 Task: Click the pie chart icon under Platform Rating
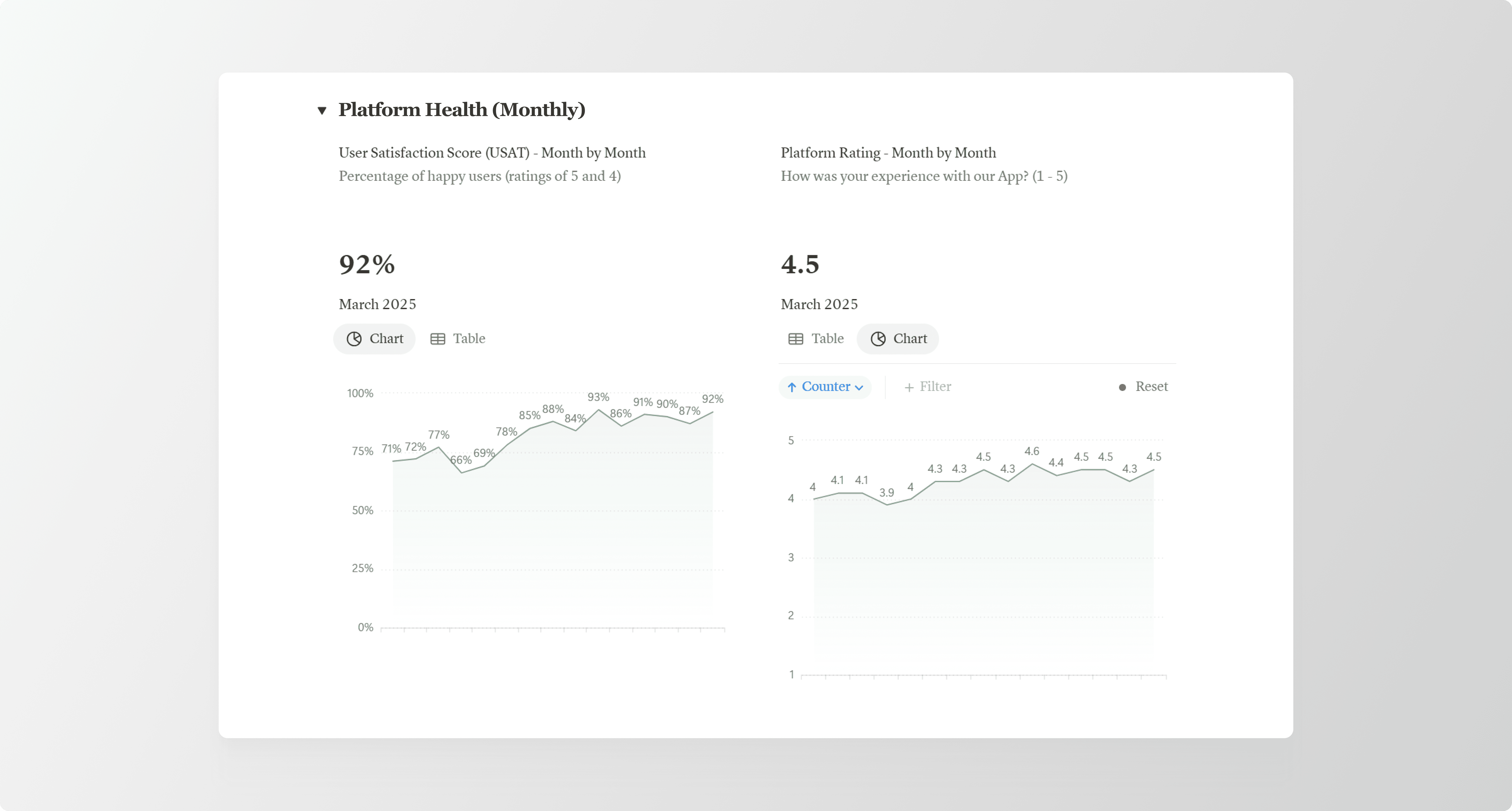click(x=878, y=339)
